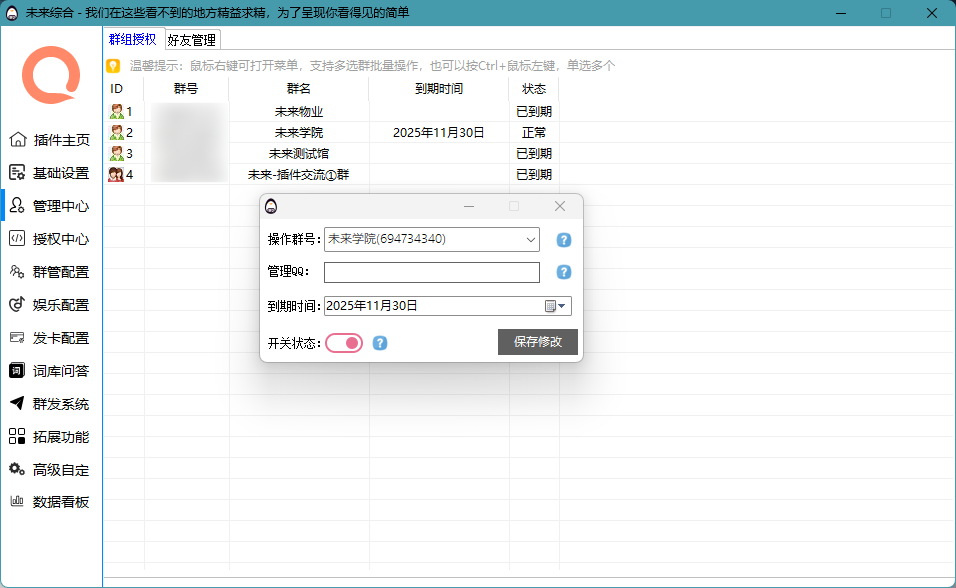Click the help icon beside 操作群号
Image resolution: width=956 pixels, height=588 pixels.
pos(562,240)
